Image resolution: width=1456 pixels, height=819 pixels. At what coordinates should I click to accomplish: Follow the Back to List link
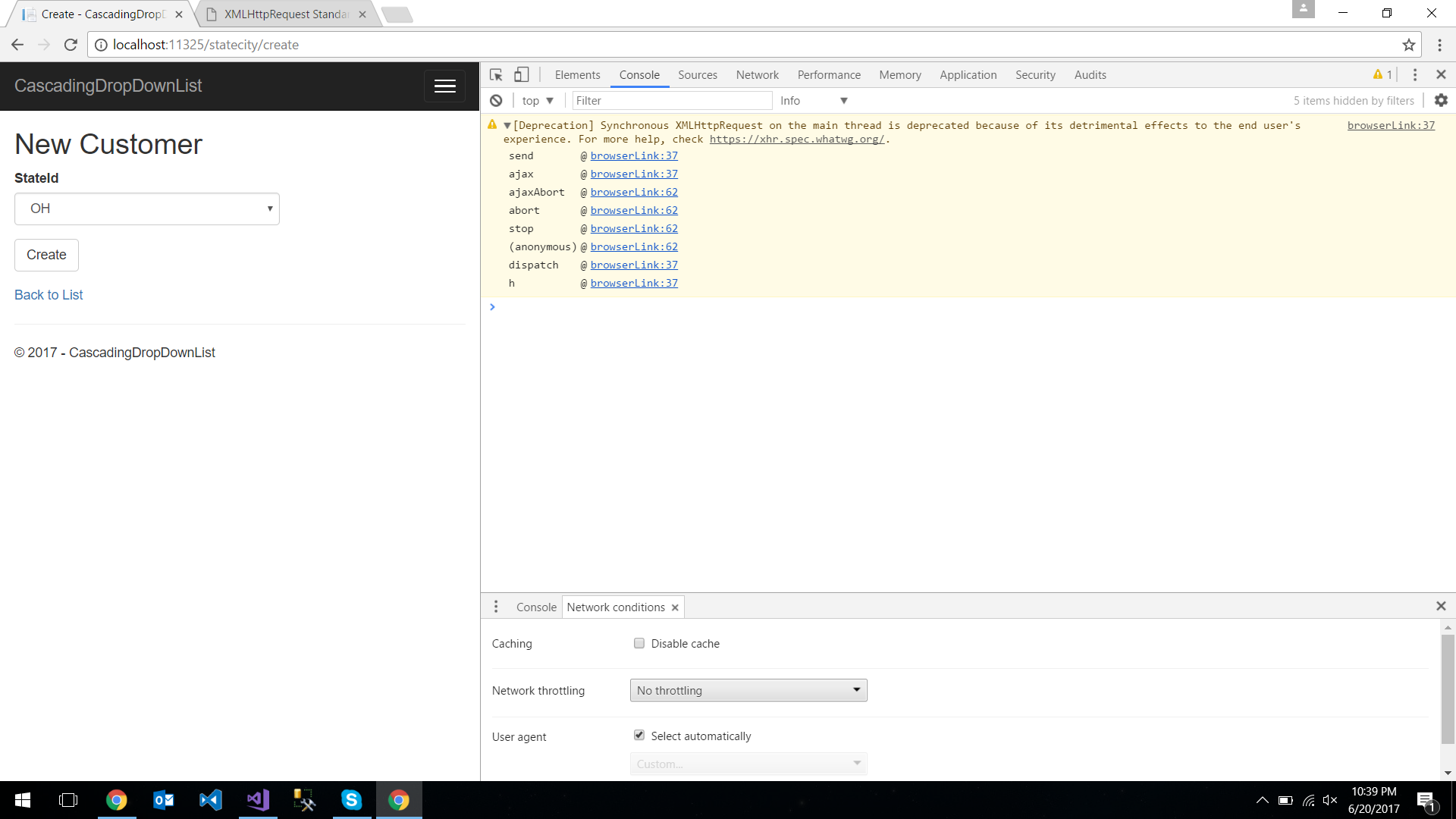49,295
